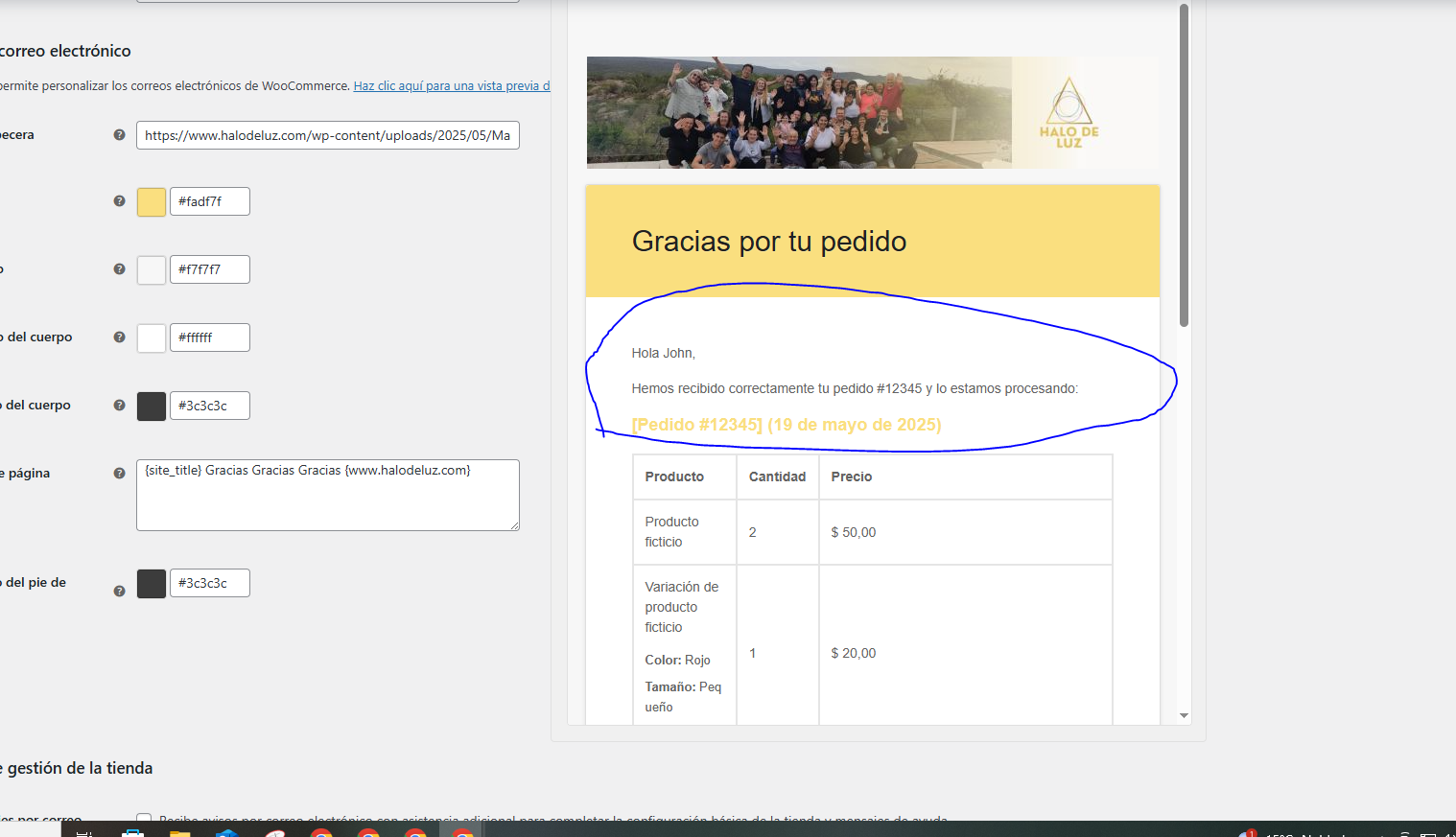The image size is (1456, 837).
Task: Click the preview scroll down arrow
Action: pyautogui.click(x=1184, y=715)
